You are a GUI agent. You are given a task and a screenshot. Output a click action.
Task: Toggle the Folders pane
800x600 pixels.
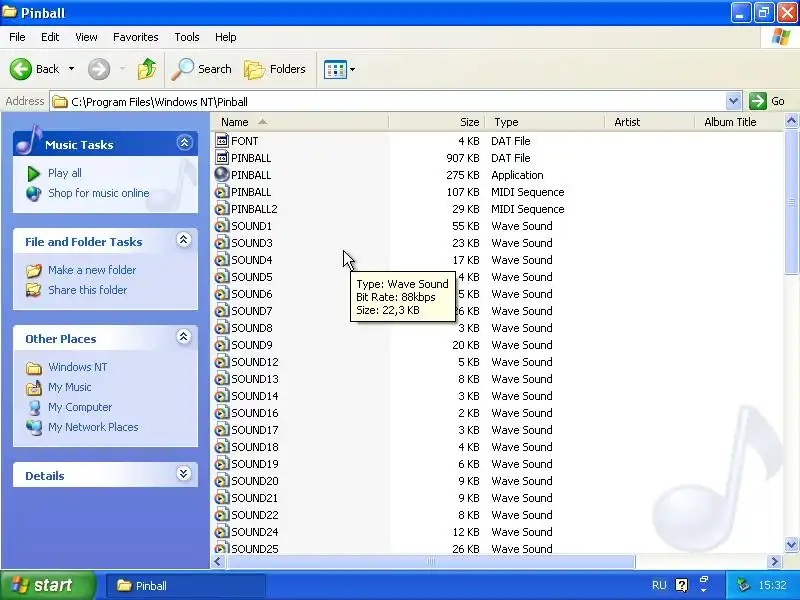point(274,69)
